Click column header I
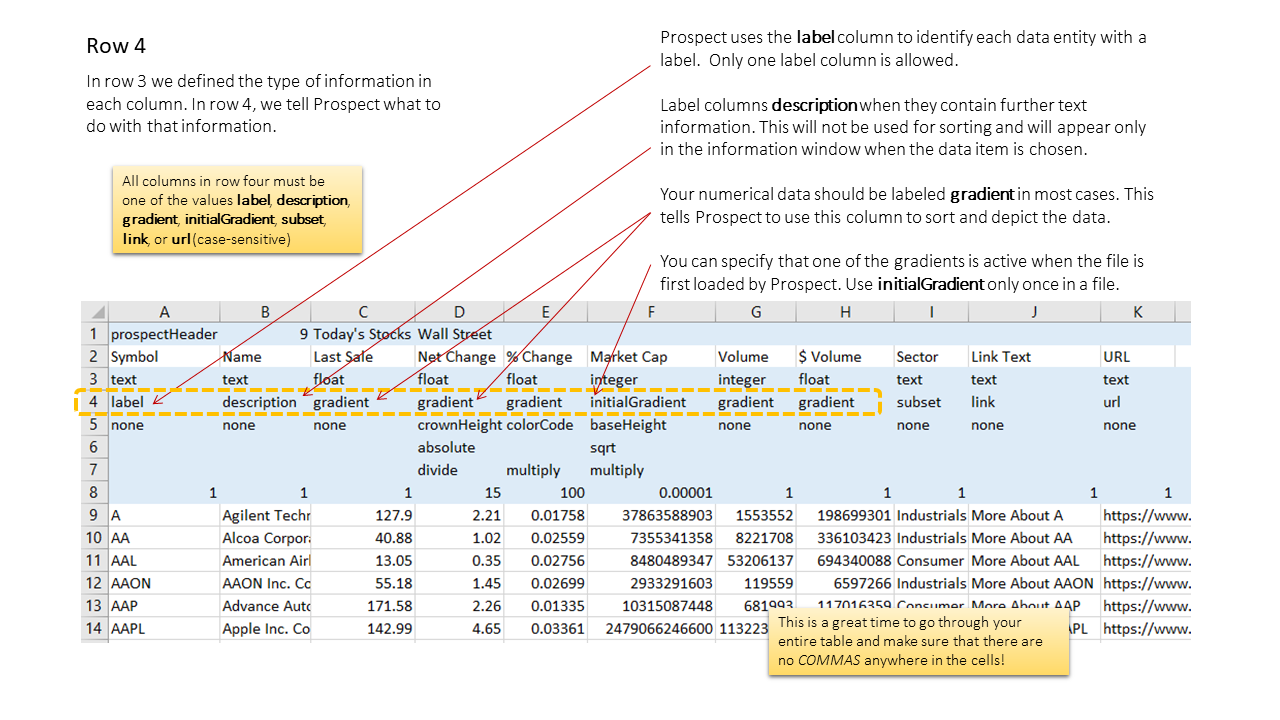 pyautogui.click(x=931, y=312)
